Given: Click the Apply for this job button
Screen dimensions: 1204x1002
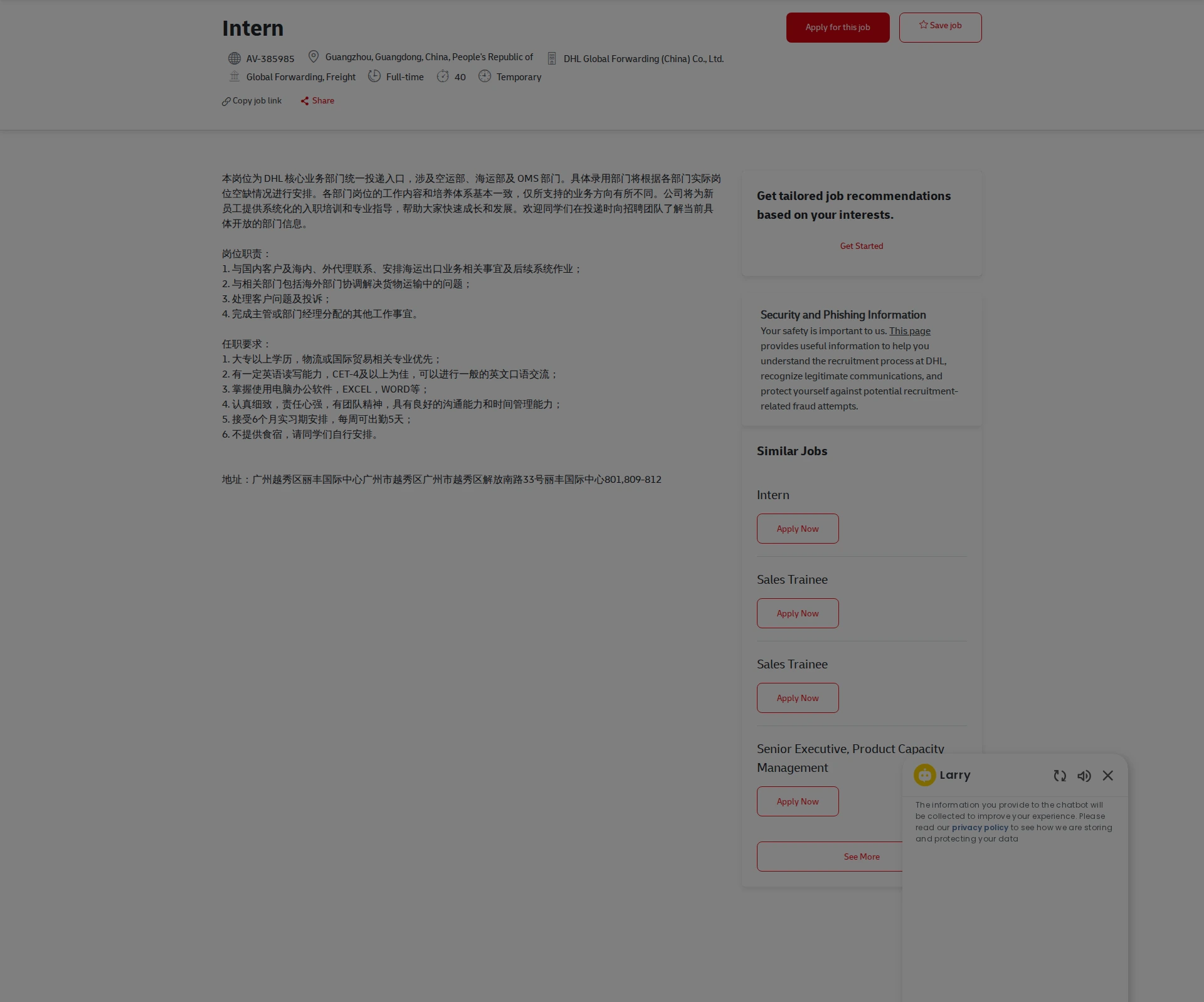Looking at the screenshot, I should pos(838,28).
